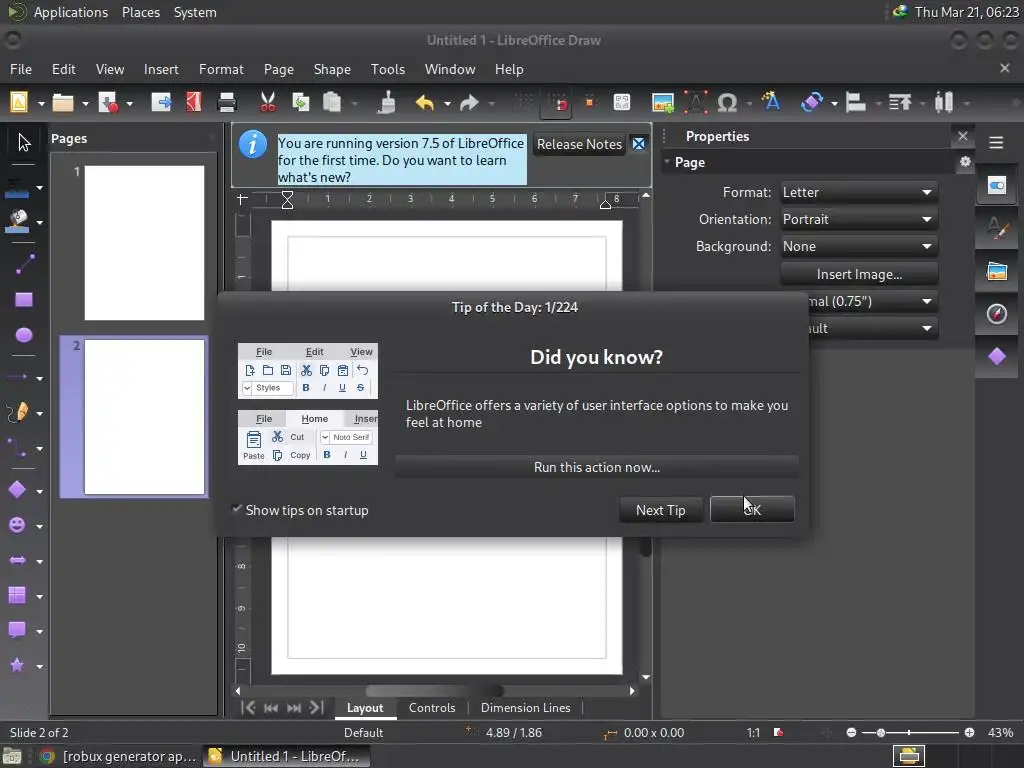
Task: Switch to the Controls layer tab
Action: [x=432, y=708]
